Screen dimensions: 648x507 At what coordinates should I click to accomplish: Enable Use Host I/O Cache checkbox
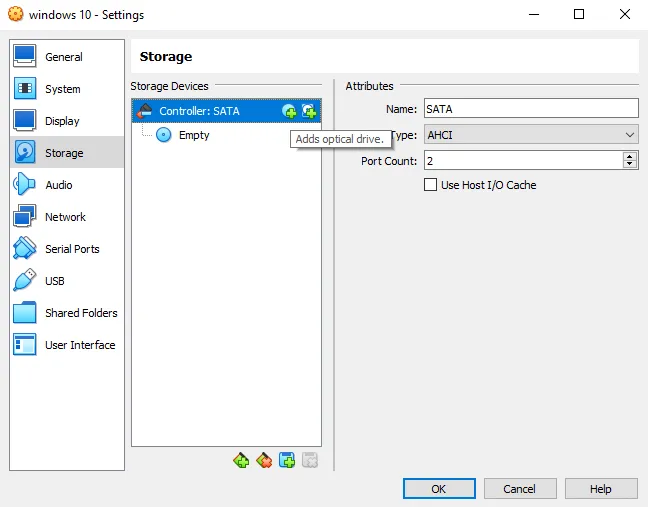(x=430, y=185)
